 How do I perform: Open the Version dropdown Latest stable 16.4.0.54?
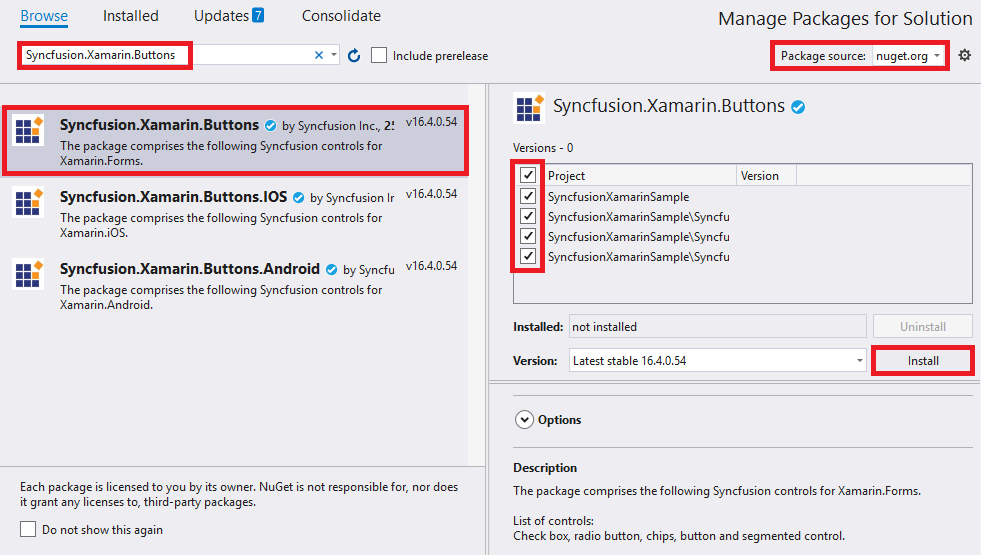(717, 360)
